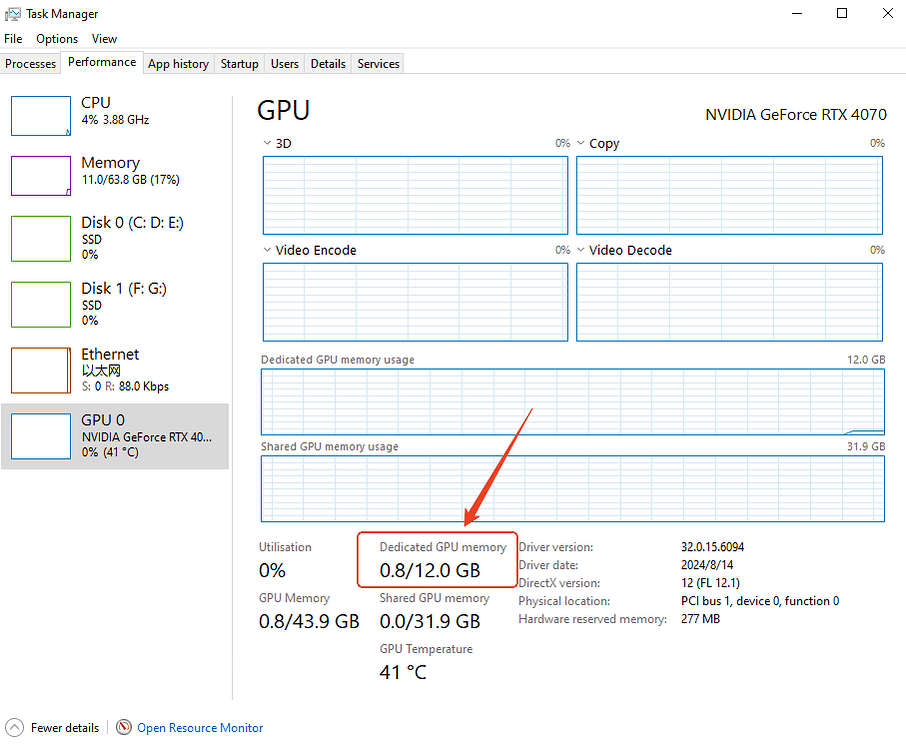
Task: Click the Resource Monitor icon at bottom
Action: pos(124,728)
